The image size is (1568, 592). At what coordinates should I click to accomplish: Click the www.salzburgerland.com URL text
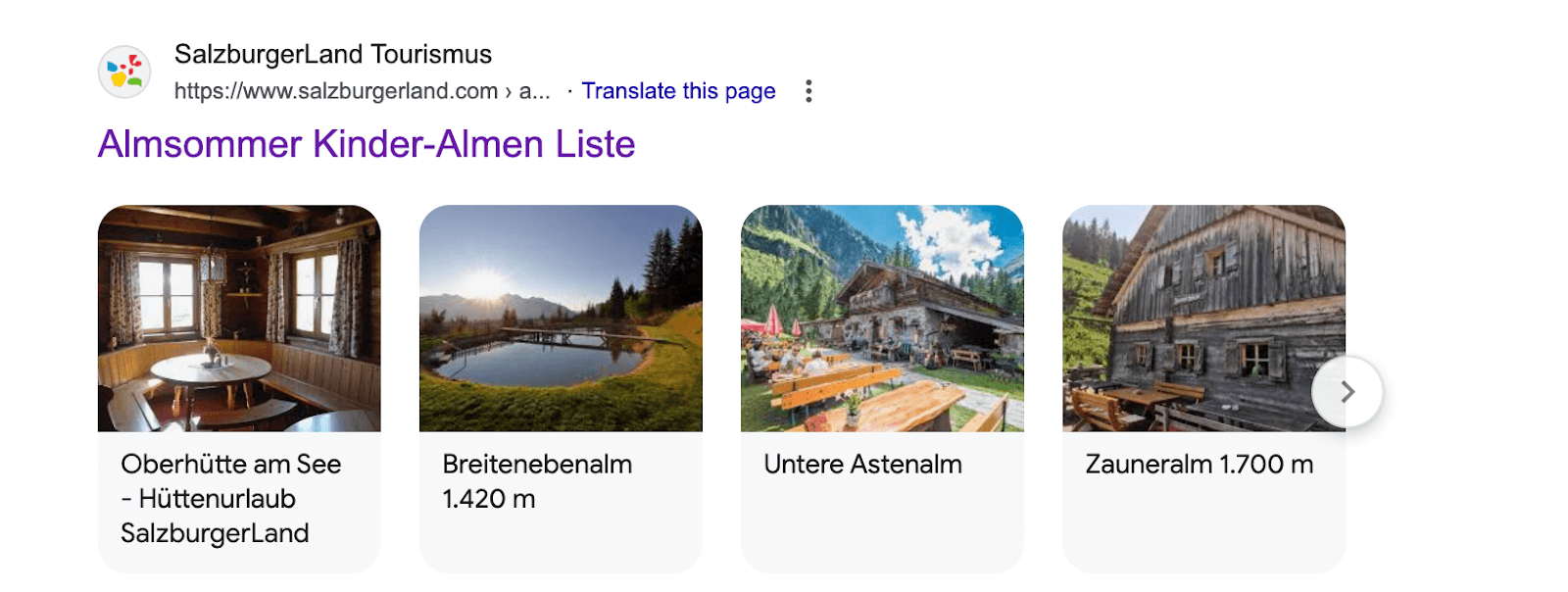pos(336,91)
